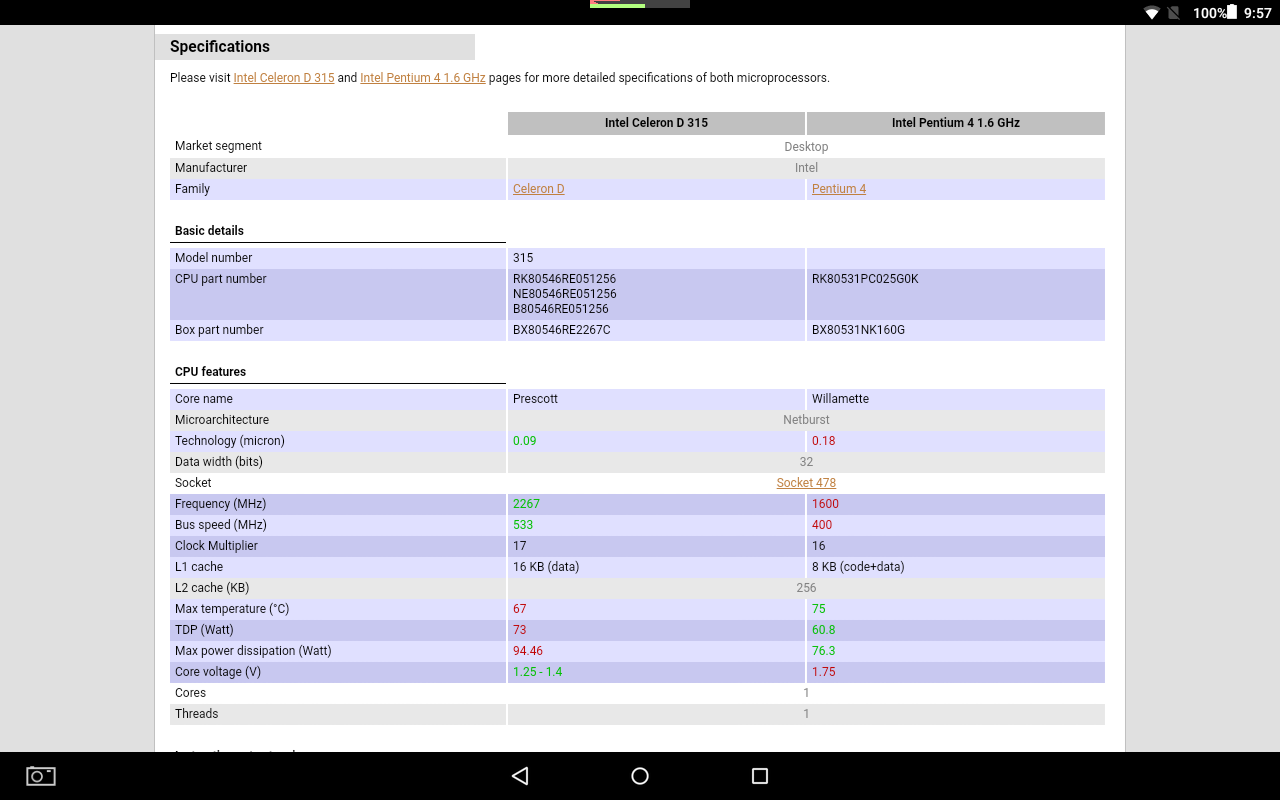Follow the Pentium 4 family link
The height and width of the screenshot is (800, 1280).
(839, 189)
